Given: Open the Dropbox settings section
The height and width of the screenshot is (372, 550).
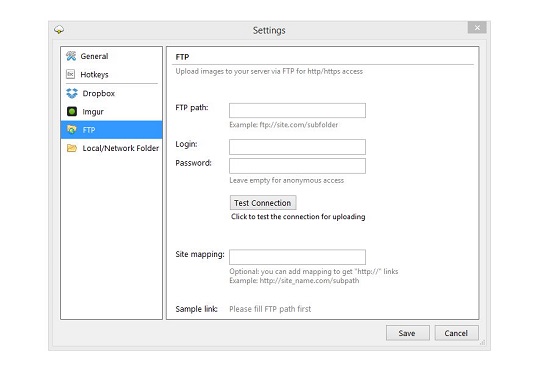Looking at the screenshot, I should click(111, 93).
